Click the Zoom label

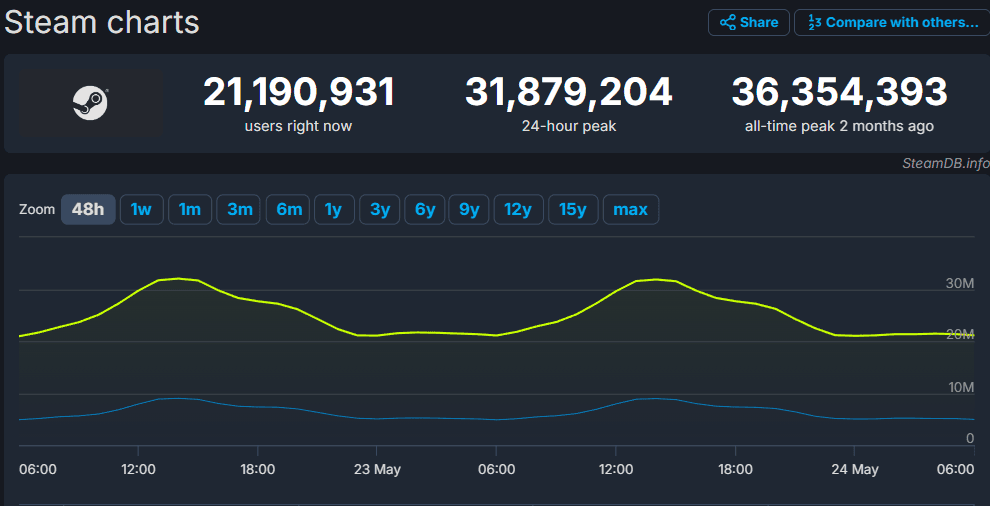coord(37,210)
